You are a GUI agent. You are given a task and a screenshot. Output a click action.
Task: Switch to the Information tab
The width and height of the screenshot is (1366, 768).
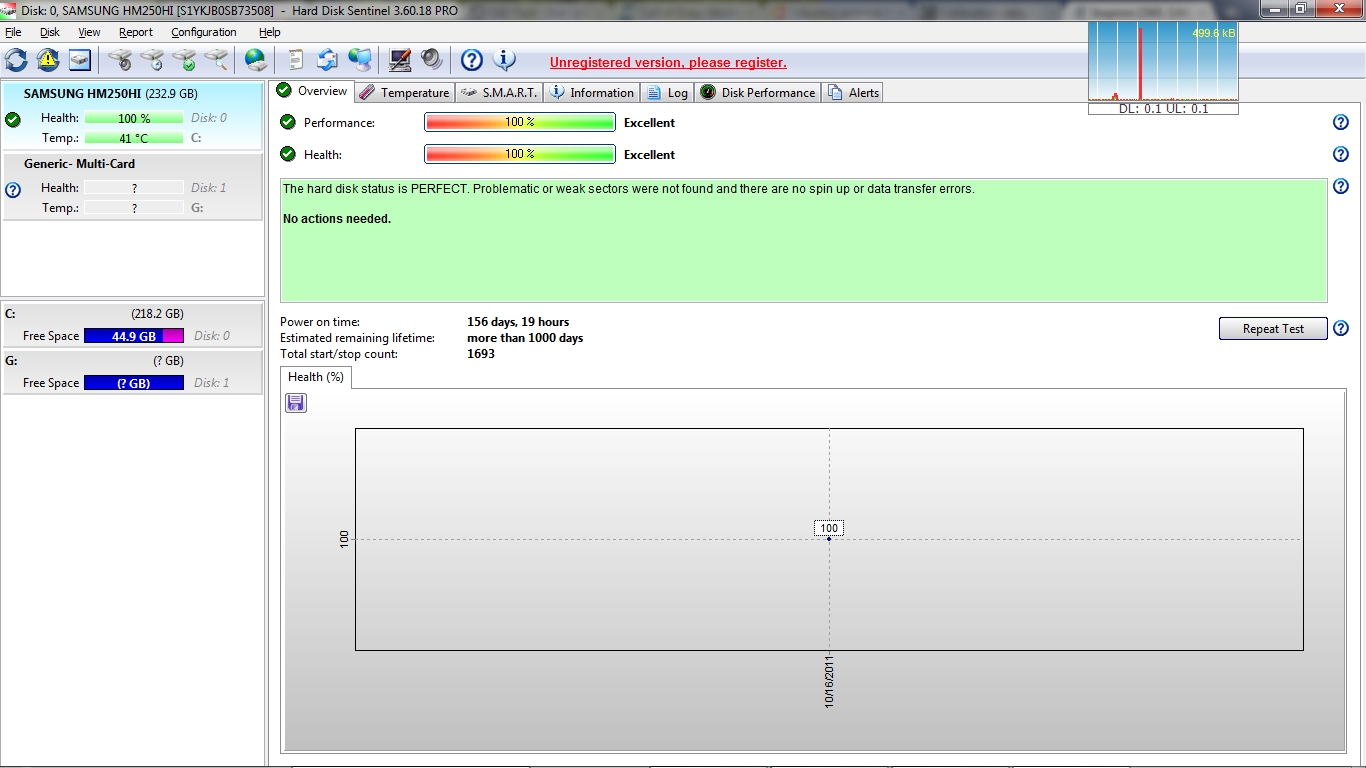pyautogui.click(x=591, y=93)
